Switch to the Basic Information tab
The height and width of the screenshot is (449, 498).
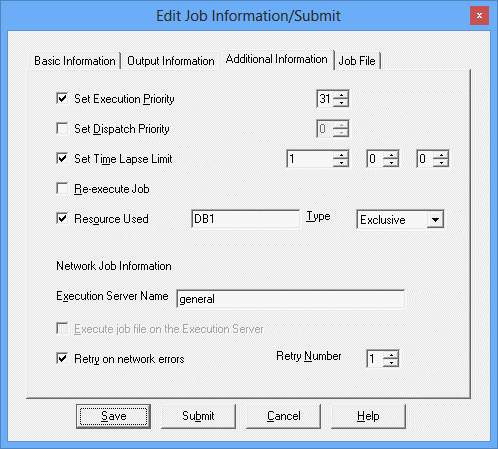pos(75,61)
